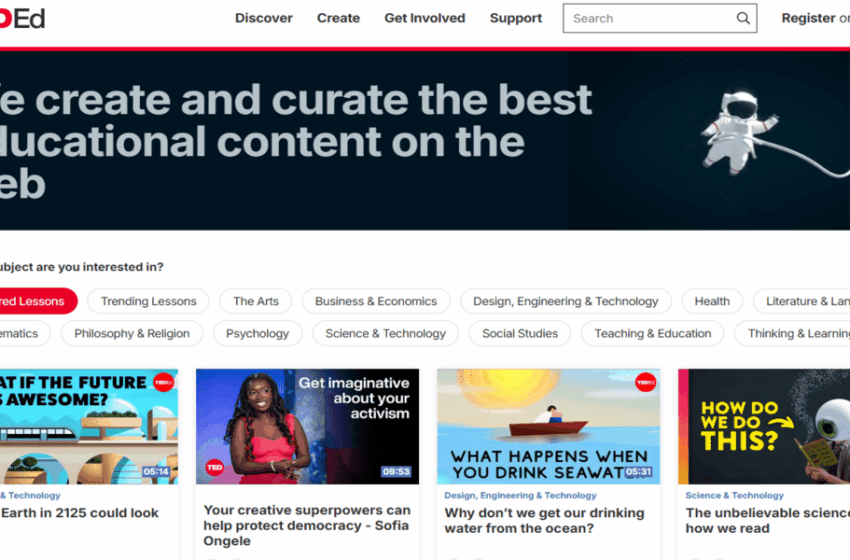Open the Support menu

click(x=516, y=18)
